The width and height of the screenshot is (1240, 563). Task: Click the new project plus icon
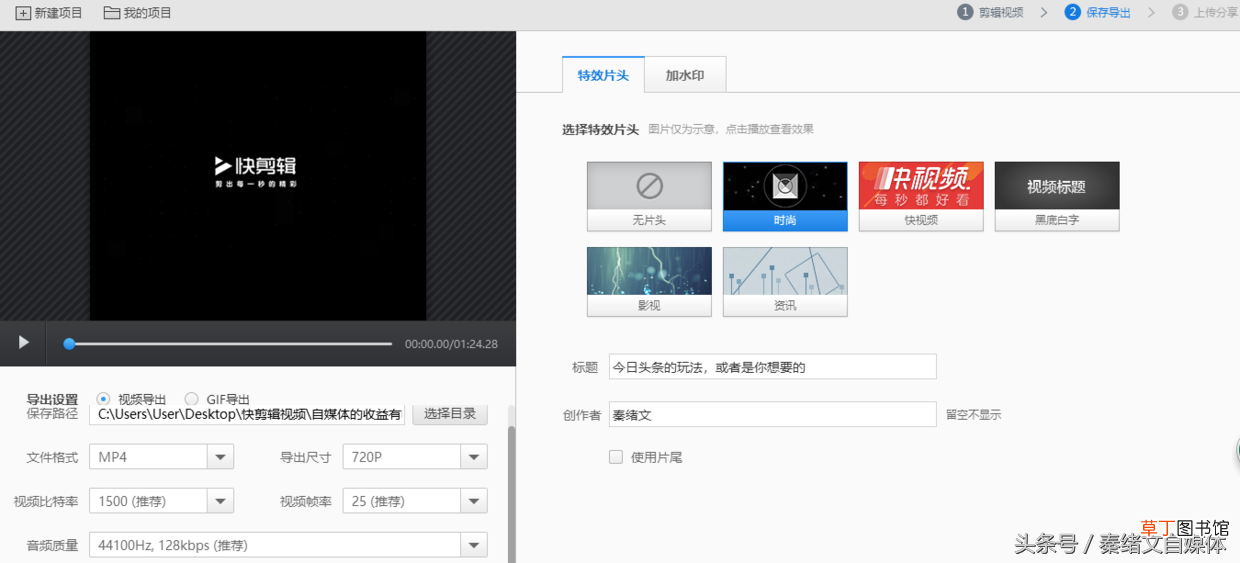pyautogui.click(x=22, y=13)
